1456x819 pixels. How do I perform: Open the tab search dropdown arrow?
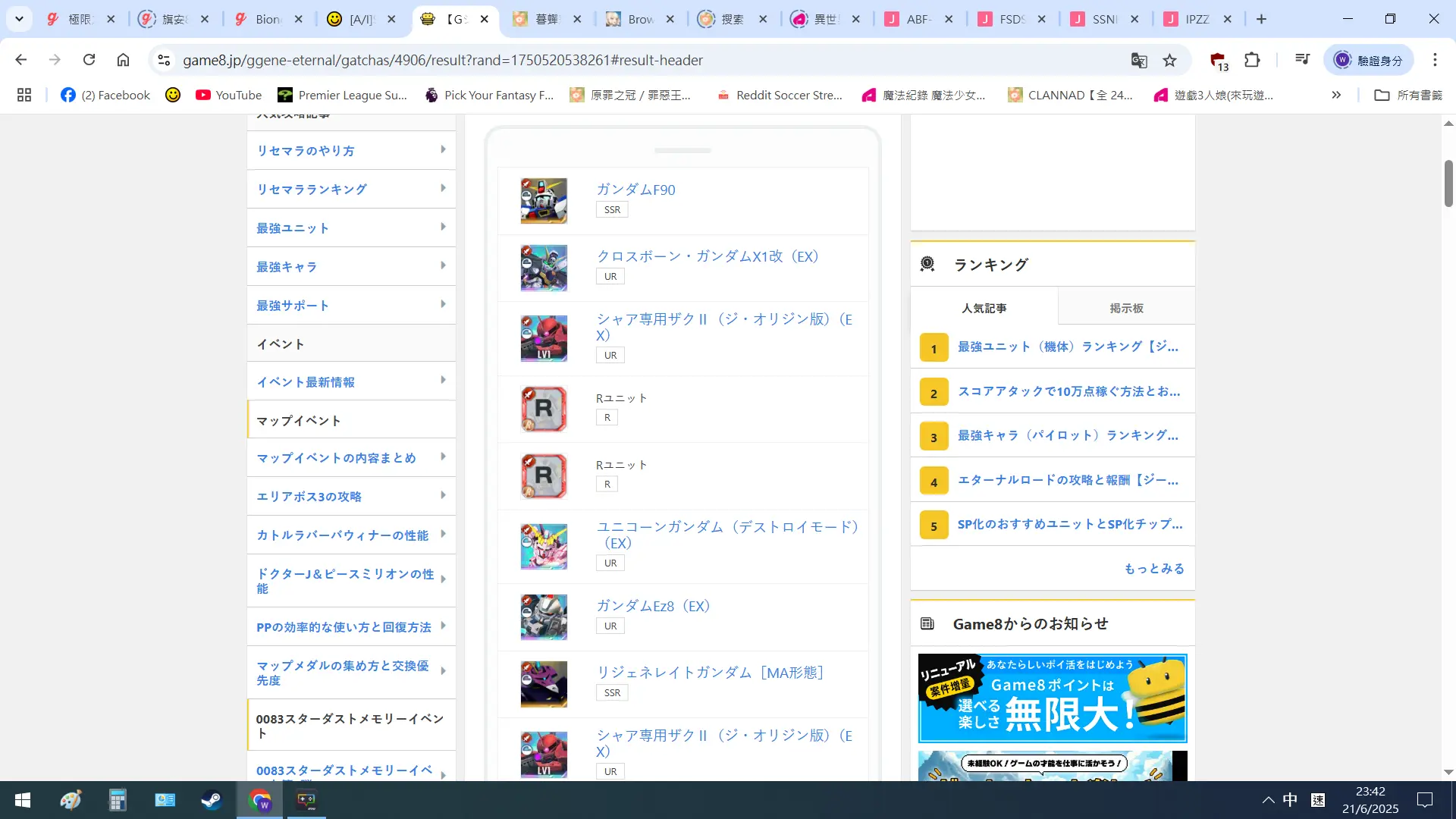(x=19, y=19)
